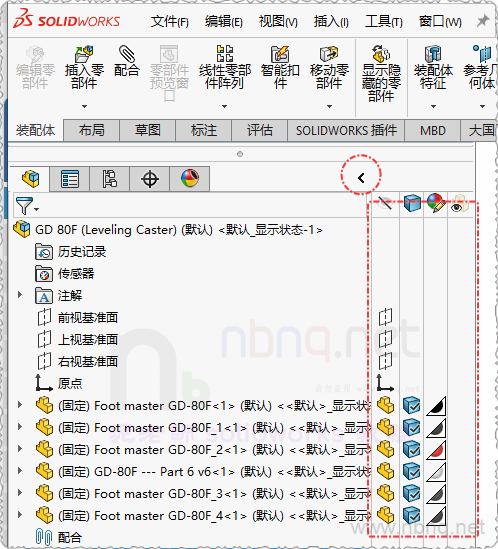498x549 pixels.
Task: Toggle visibility of Top Plane in display pane
Action: click(385, 339)
